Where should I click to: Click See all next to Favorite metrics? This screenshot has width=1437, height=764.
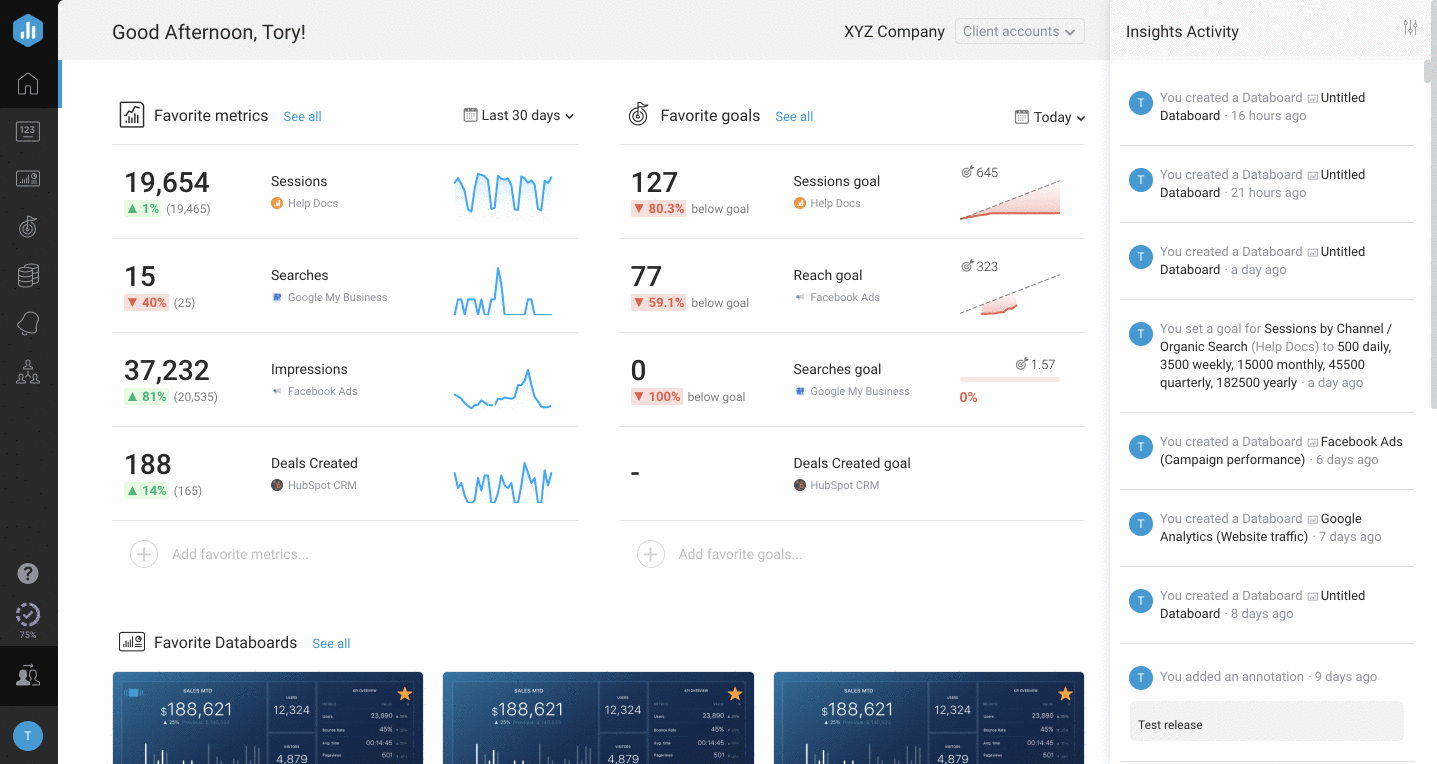(302, 116)
